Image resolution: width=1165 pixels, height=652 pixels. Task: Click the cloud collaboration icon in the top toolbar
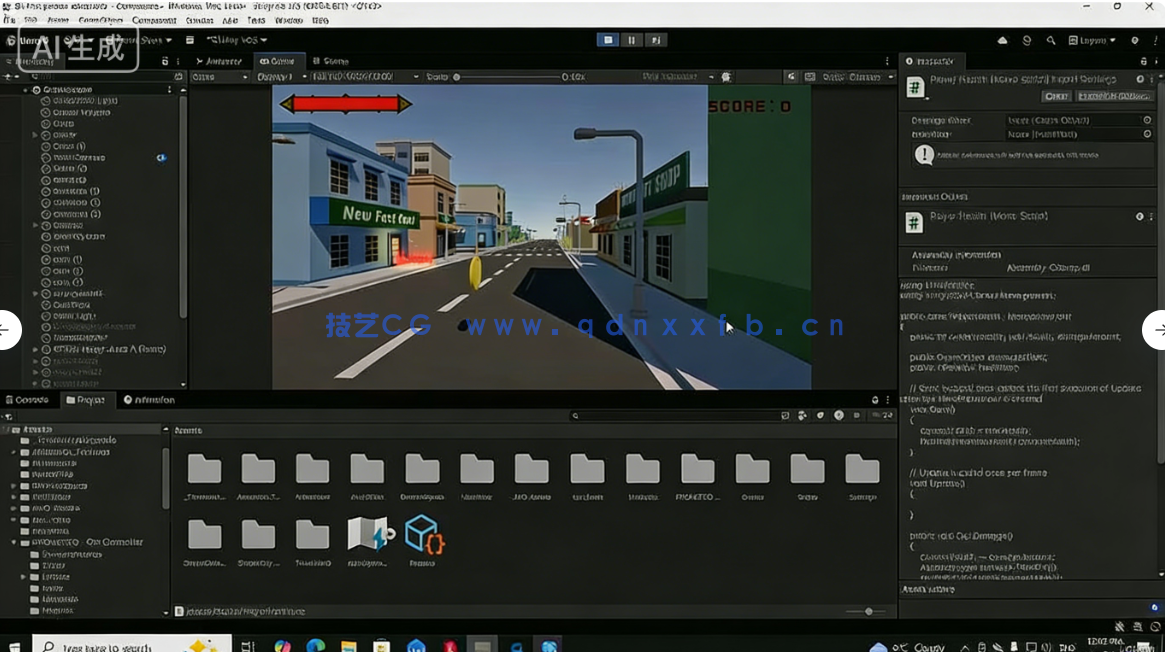[x=1002, y=40]
